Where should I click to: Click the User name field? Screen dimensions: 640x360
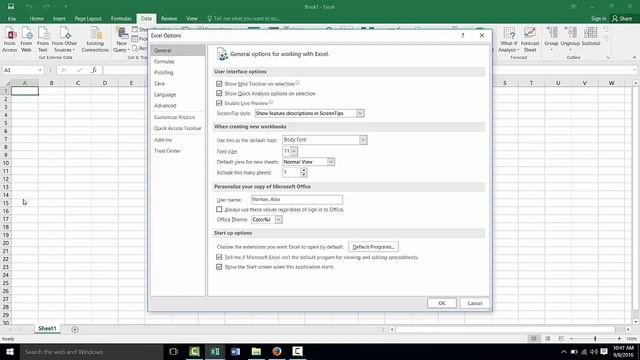tap(297, 200)
